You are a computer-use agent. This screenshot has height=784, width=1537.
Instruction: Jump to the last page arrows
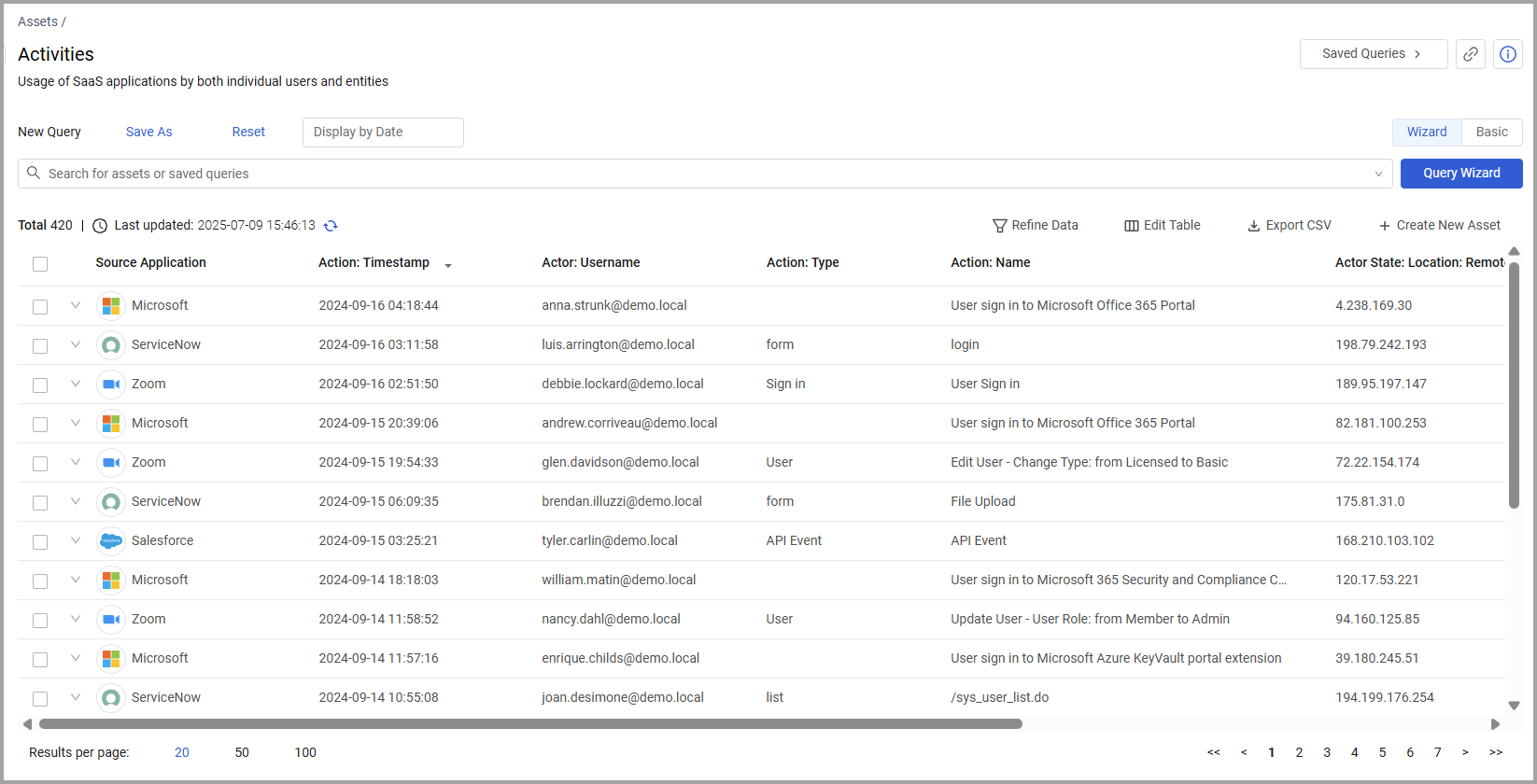(1496, 752)
